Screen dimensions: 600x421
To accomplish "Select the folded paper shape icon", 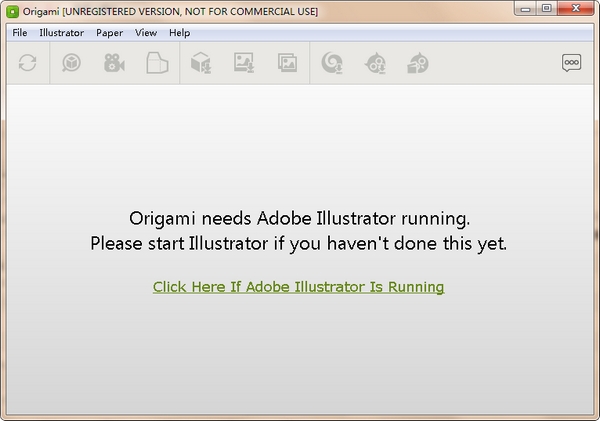I will tap(157, 63).
